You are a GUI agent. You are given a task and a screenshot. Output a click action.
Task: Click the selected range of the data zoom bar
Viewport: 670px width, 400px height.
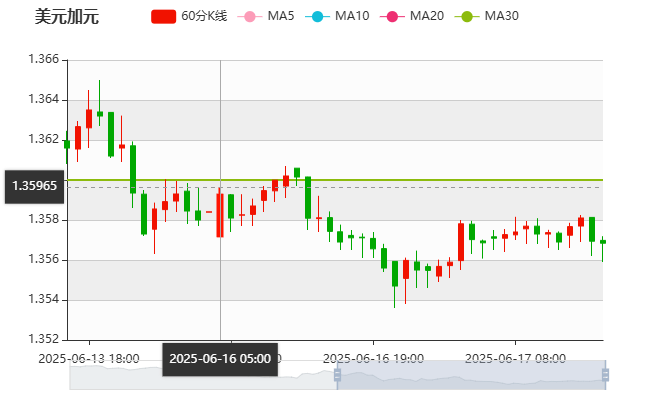(x=471, y=375)
